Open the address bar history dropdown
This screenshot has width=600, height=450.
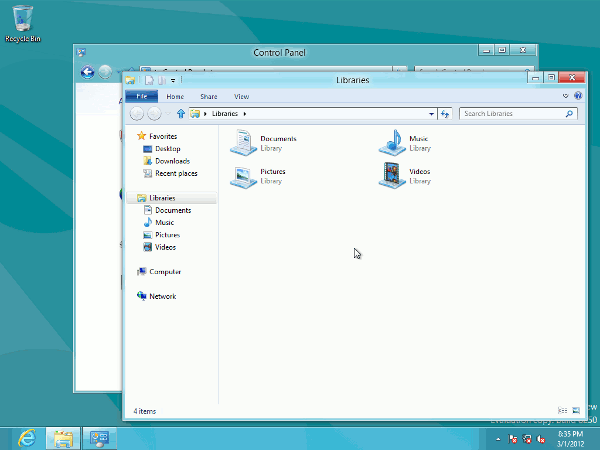(431, 114)
